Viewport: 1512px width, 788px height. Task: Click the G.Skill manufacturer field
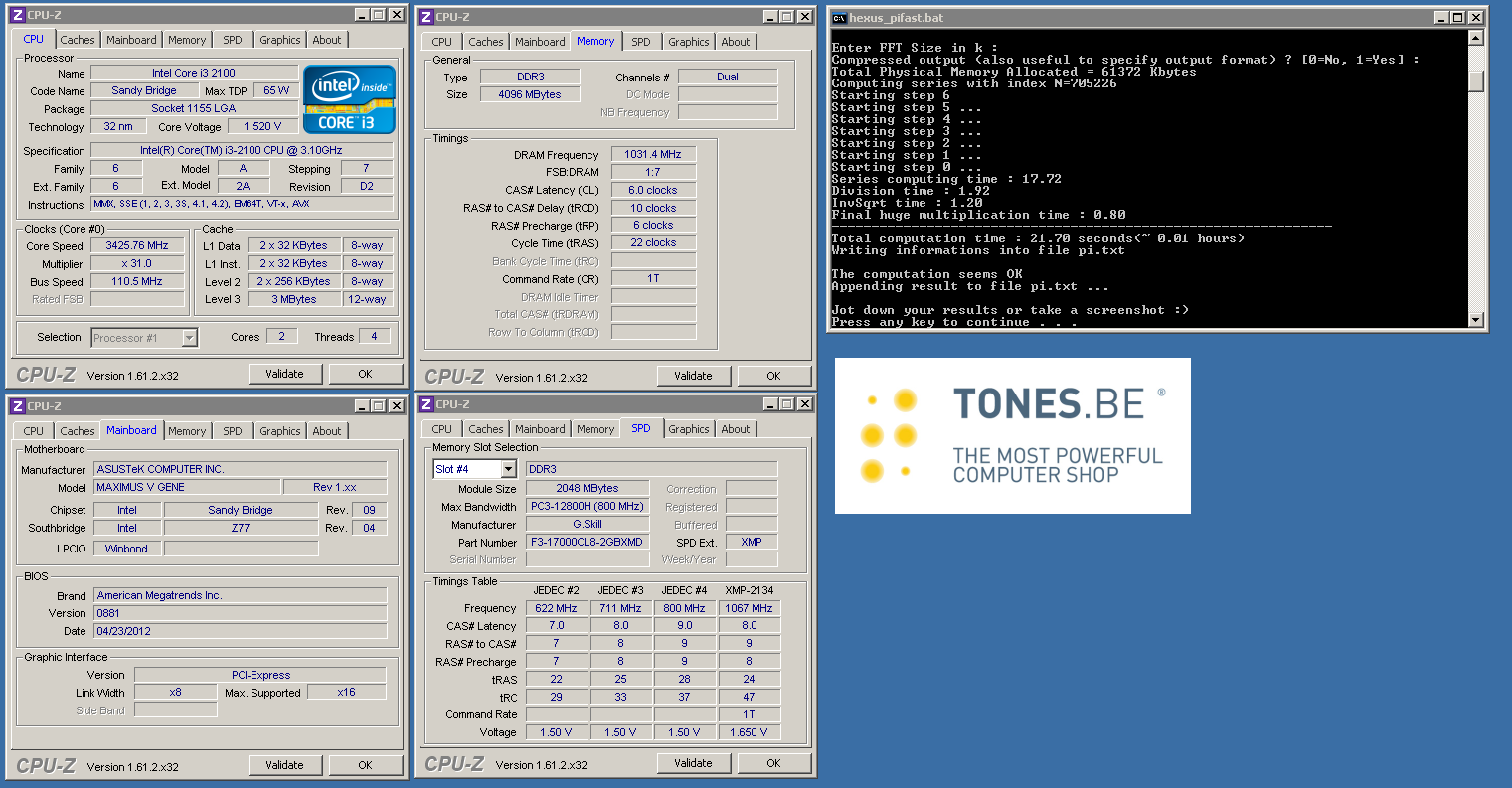[587, 524]
